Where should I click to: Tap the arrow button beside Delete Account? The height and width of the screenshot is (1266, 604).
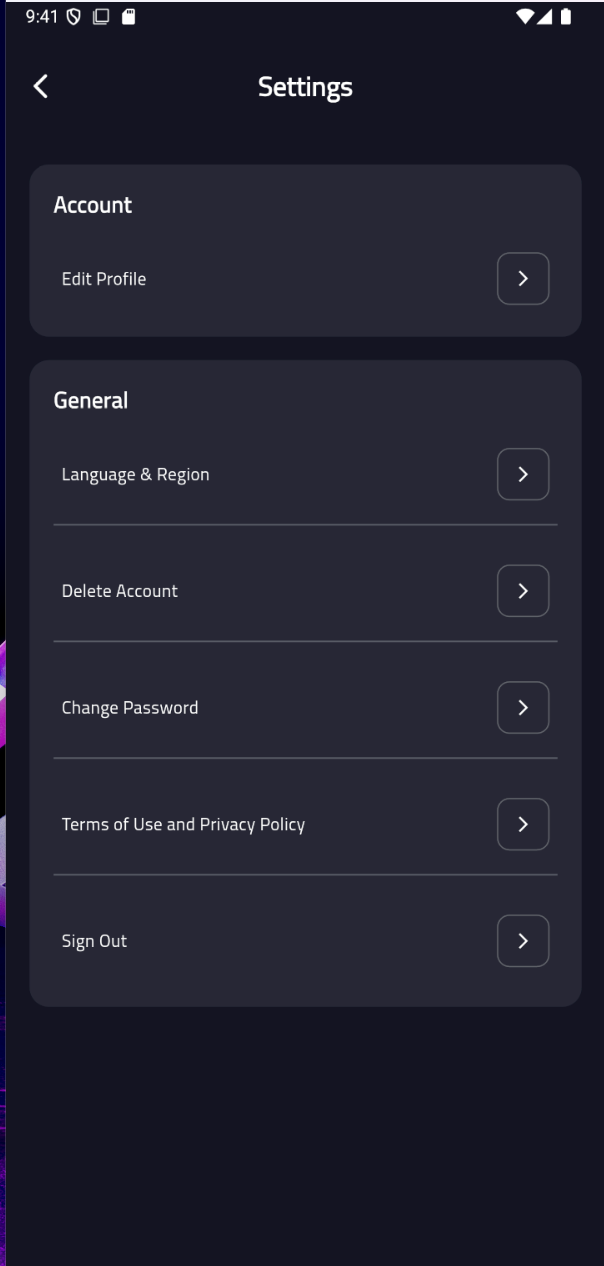523,591
